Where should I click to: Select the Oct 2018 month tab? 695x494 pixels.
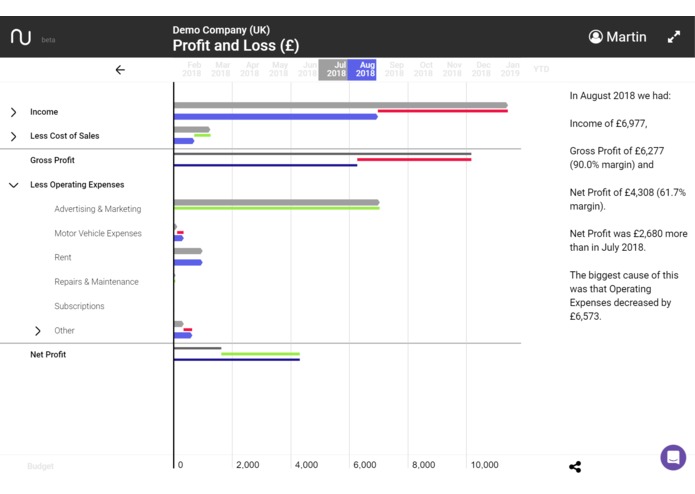423,69
